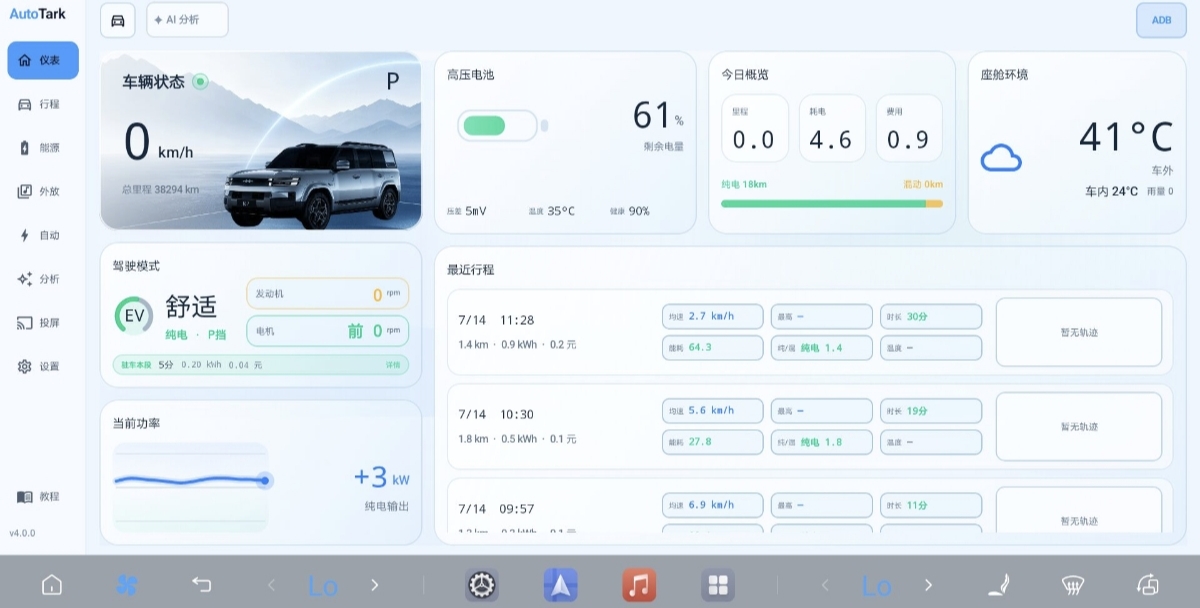This screenshot has width=1200, height=608.
Task: Open the app grid launcher icon
Action: [x=717, y=585]
